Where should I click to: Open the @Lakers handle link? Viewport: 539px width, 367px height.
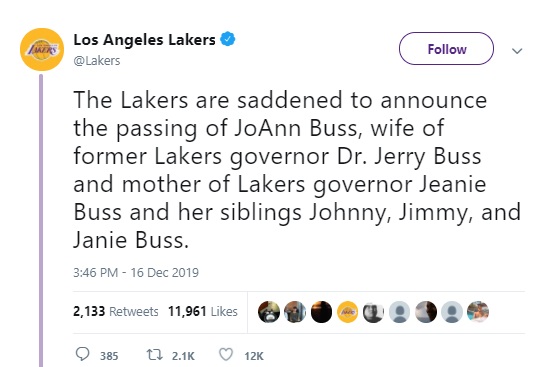point(97,61)
